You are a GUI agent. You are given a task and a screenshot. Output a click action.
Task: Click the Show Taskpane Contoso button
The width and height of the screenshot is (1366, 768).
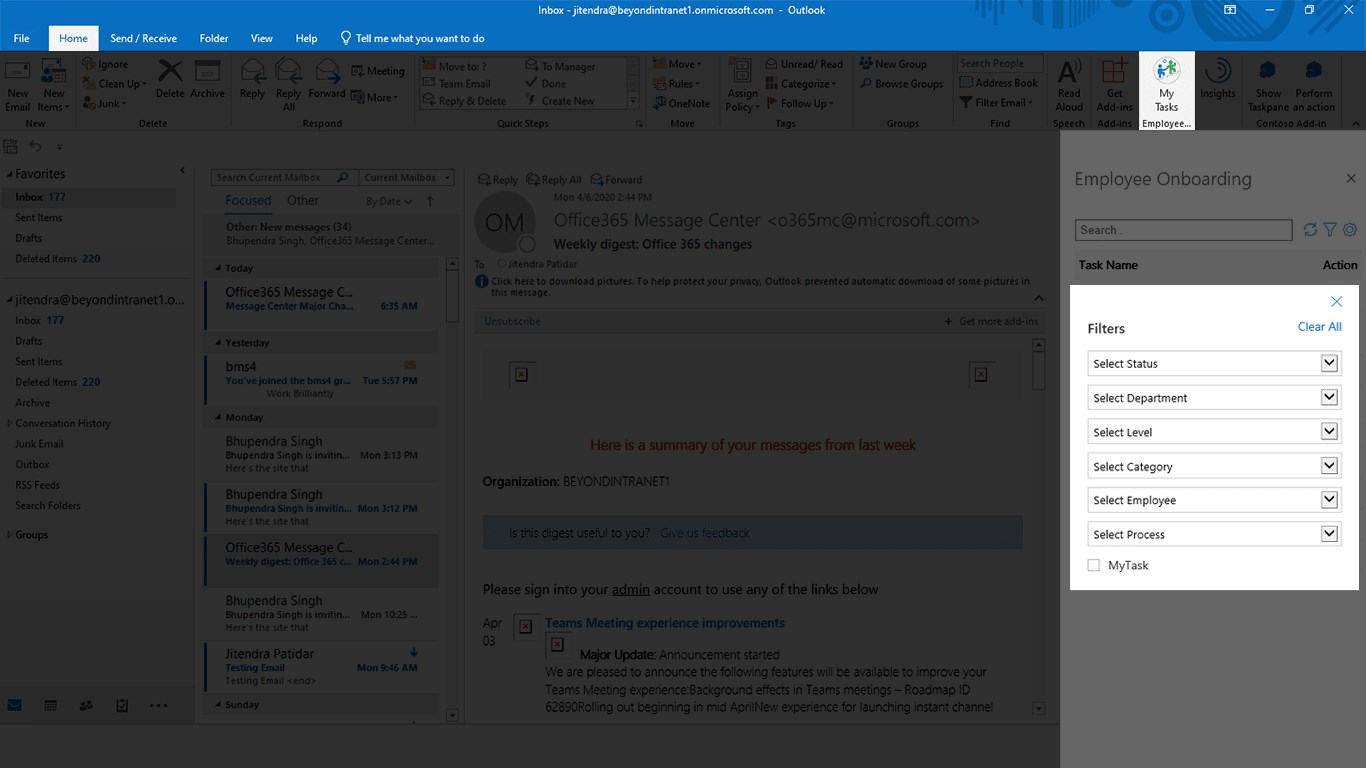point(1268,86)
